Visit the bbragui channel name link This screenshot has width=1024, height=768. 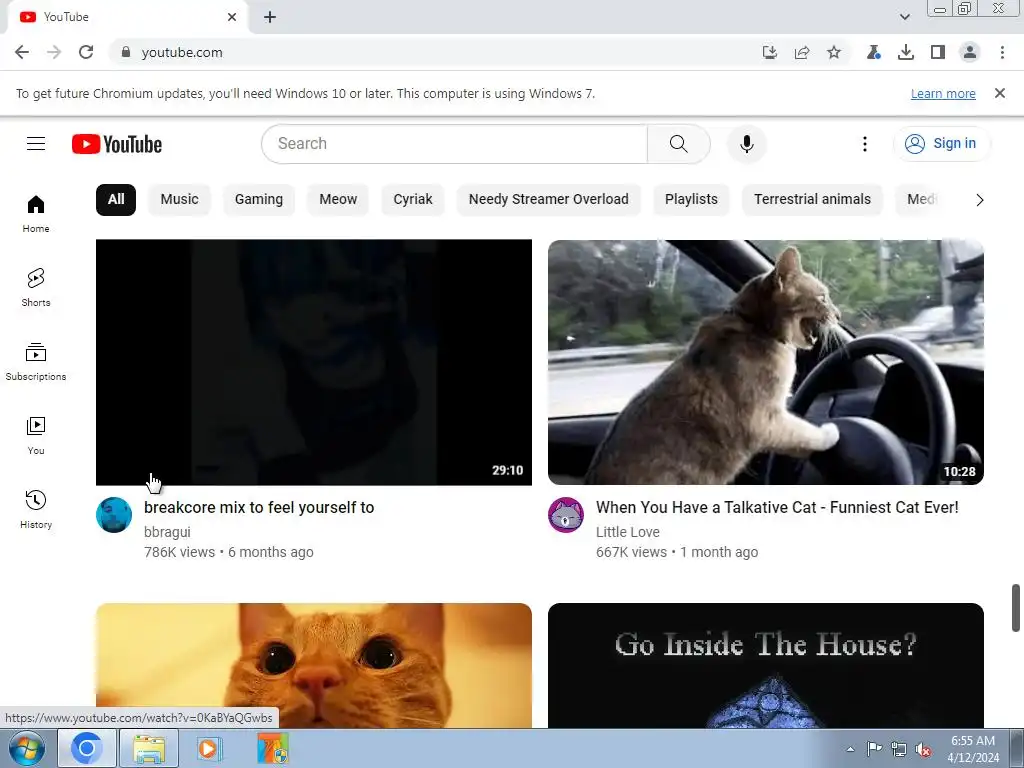coord(167,532)
